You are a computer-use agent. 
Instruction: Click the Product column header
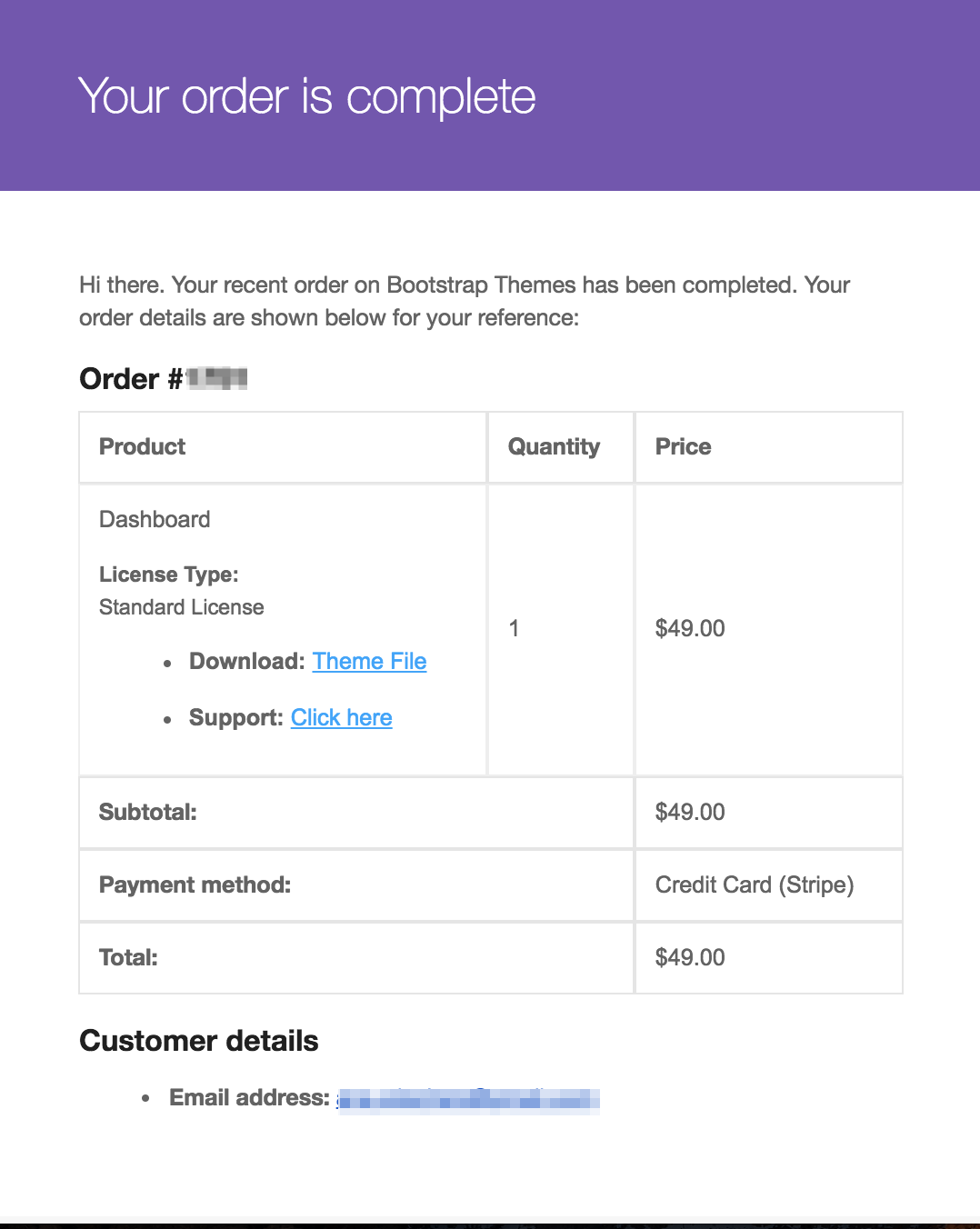tap(142, 446)
